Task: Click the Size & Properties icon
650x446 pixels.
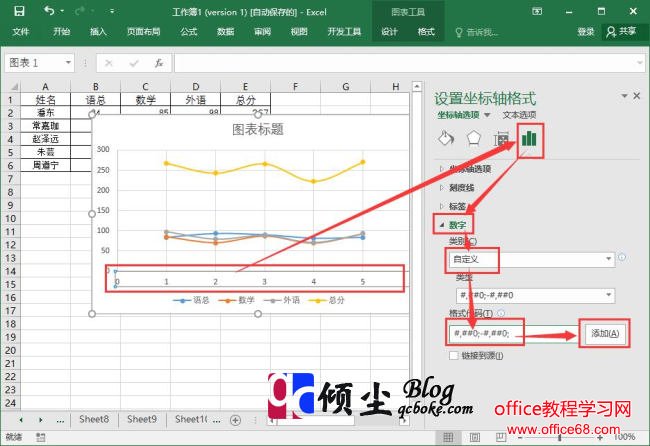Action: (501, 139)
